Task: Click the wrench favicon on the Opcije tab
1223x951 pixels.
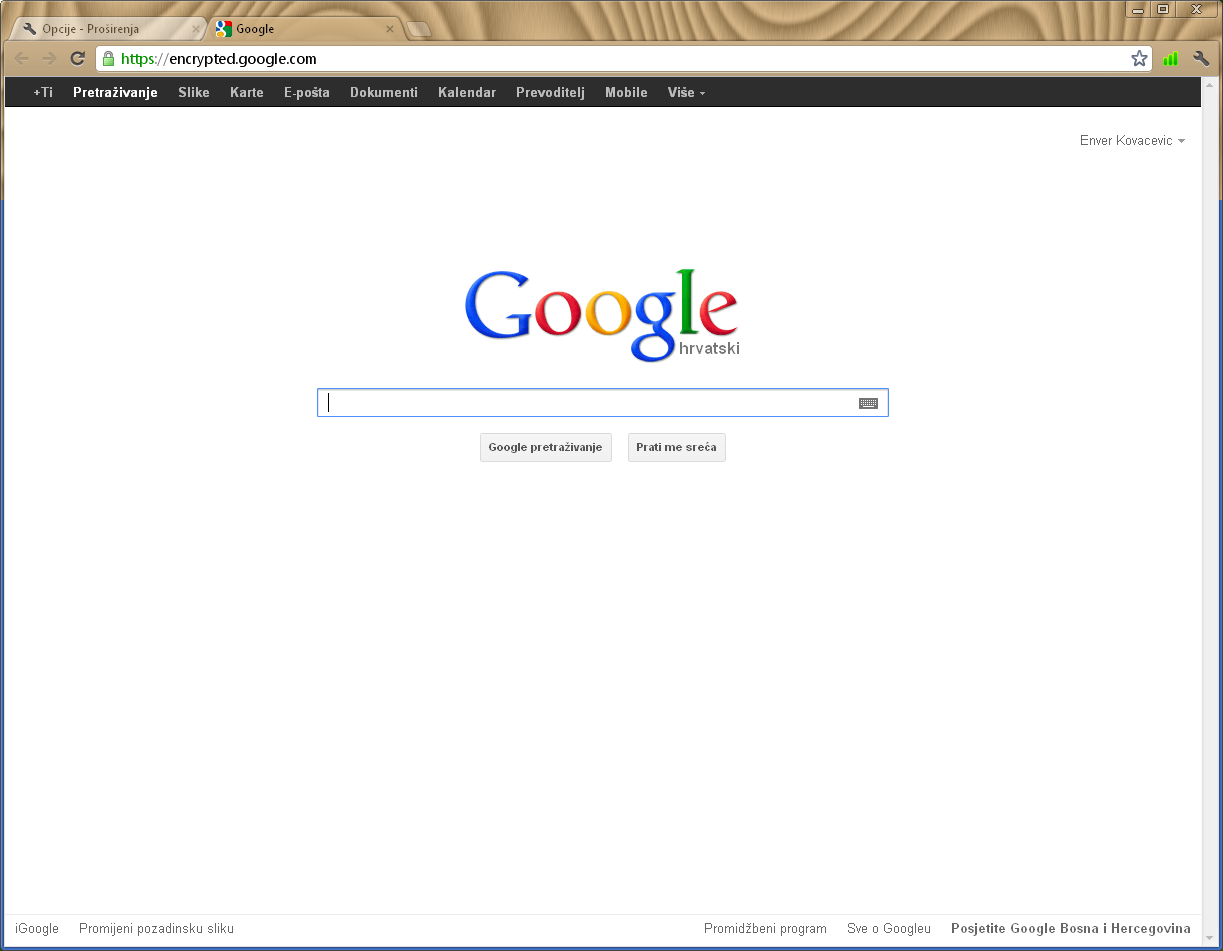Action: pos(29,29)
